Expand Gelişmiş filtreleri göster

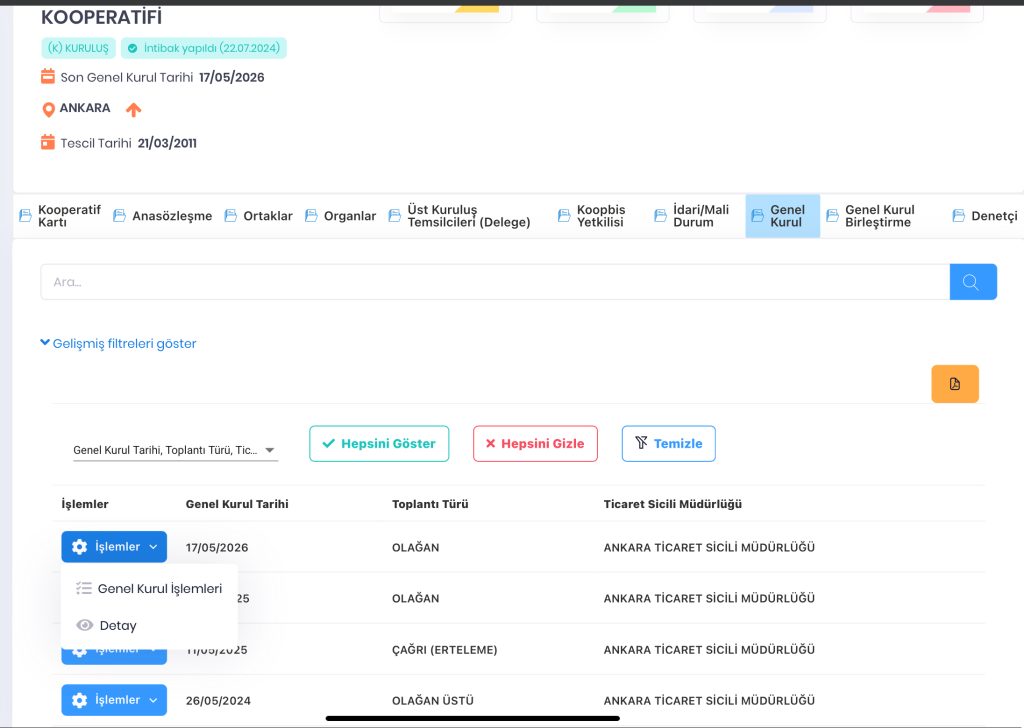pos(118,343)
